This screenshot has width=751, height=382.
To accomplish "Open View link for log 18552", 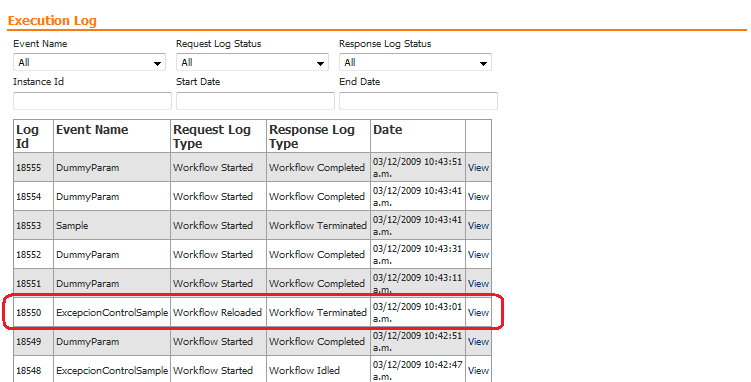I will pyautogui.click(x=478, y=255).
